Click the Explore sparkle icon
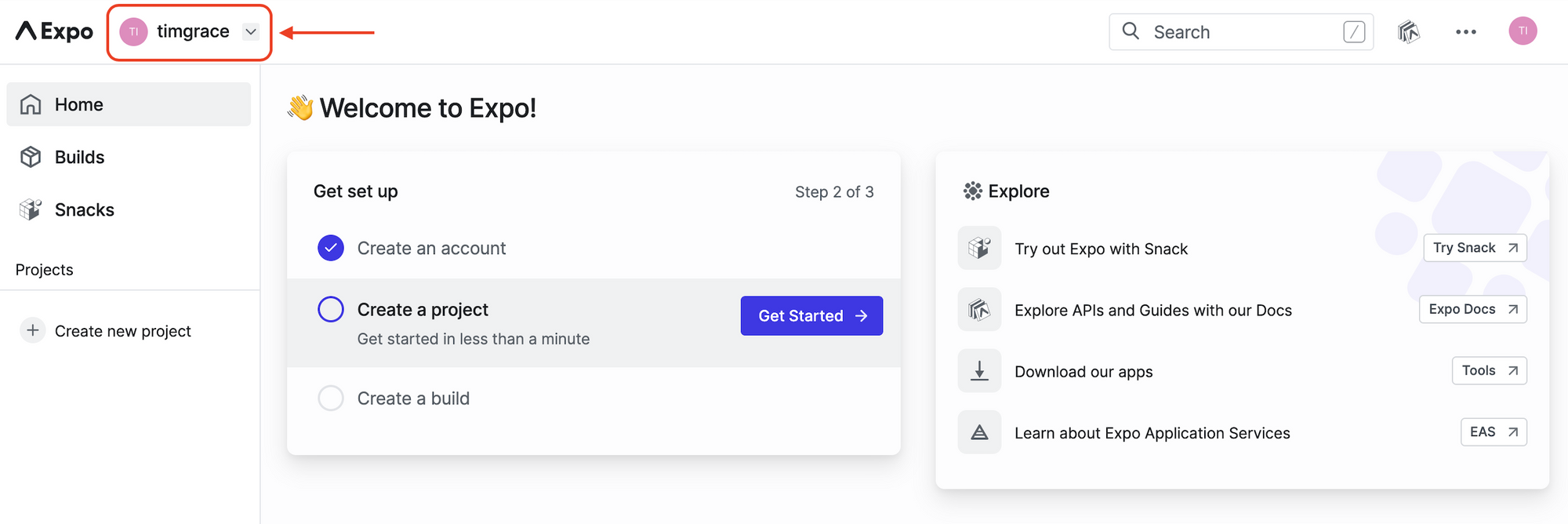The width and height of the screenshot is (1568, 524). (973, 191)
